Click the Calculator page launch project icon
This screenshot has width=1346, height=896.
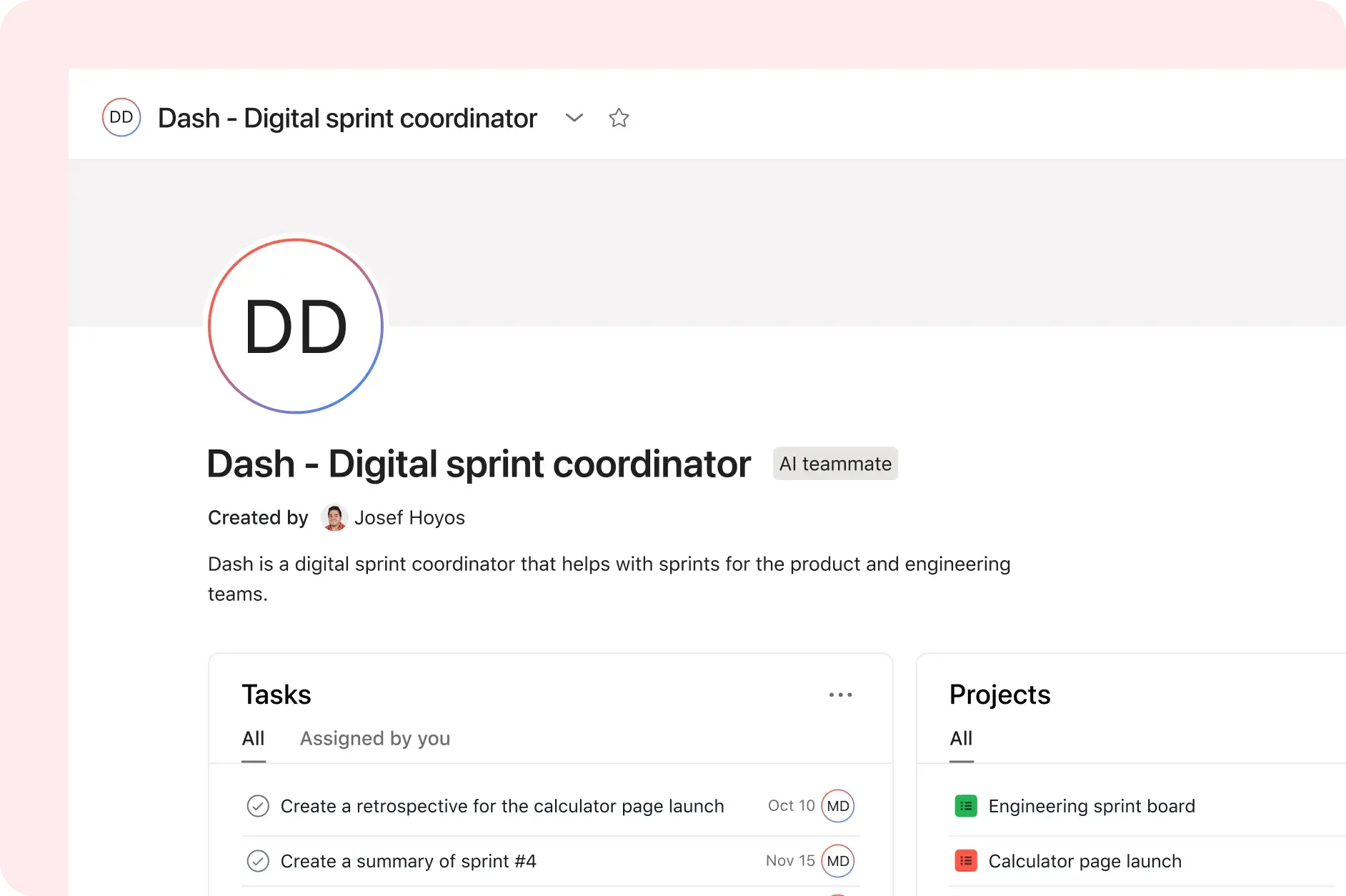coord(966,861)
